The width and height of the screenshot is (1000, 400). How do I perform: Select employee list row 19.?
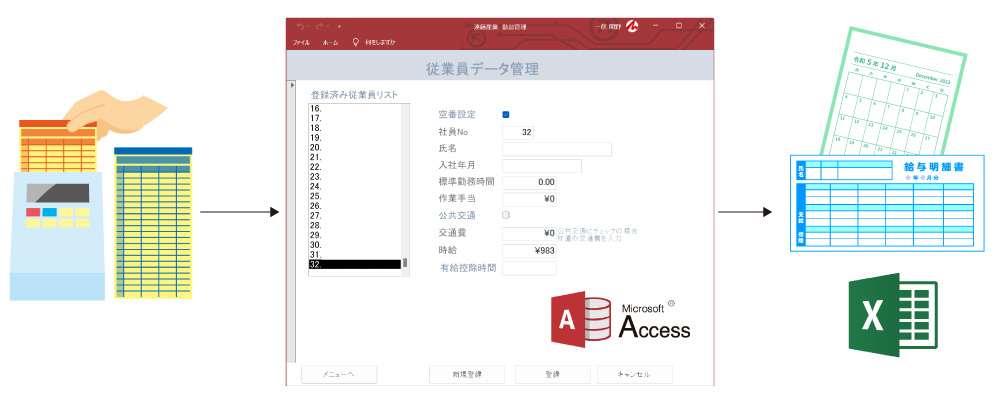pyautogui.click(x=355, y=138)
